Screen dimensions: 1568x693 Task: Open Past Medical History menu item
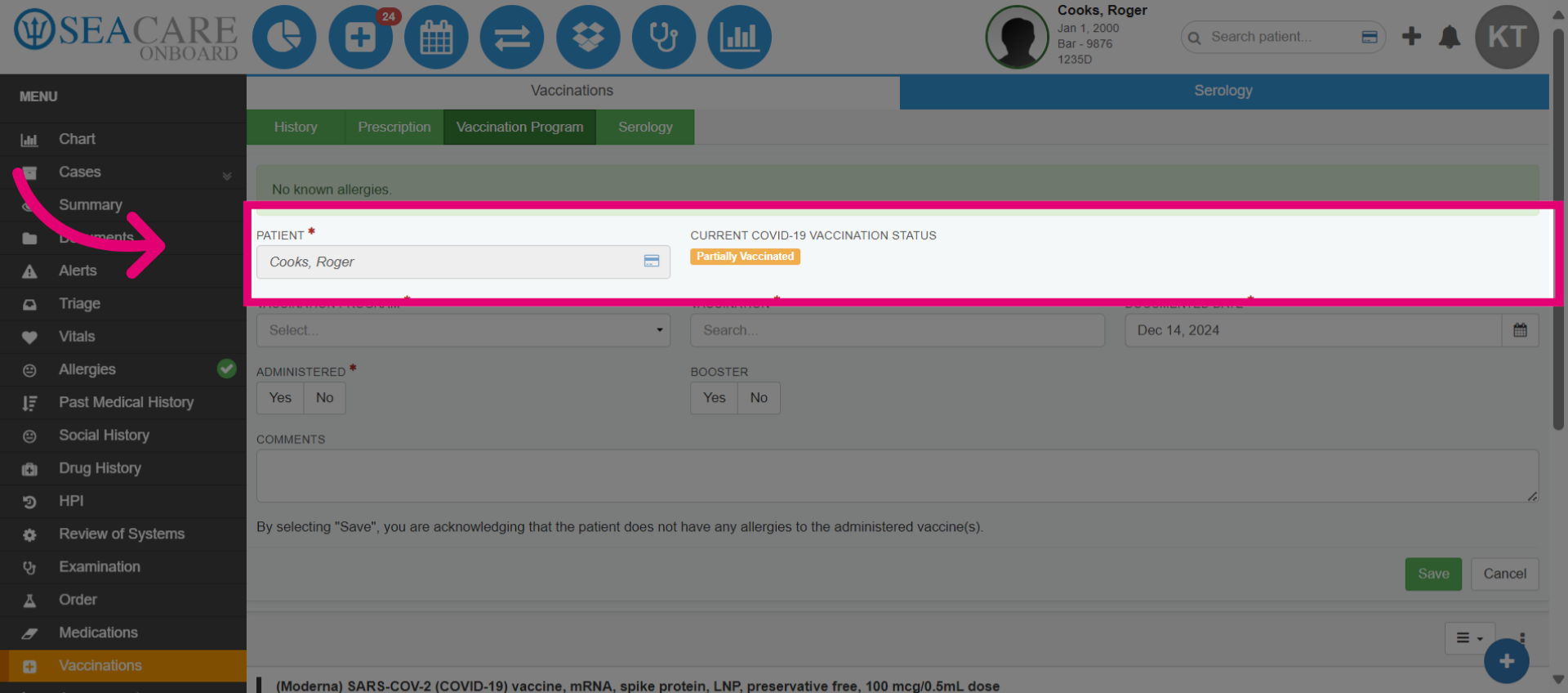coord(123,402)
